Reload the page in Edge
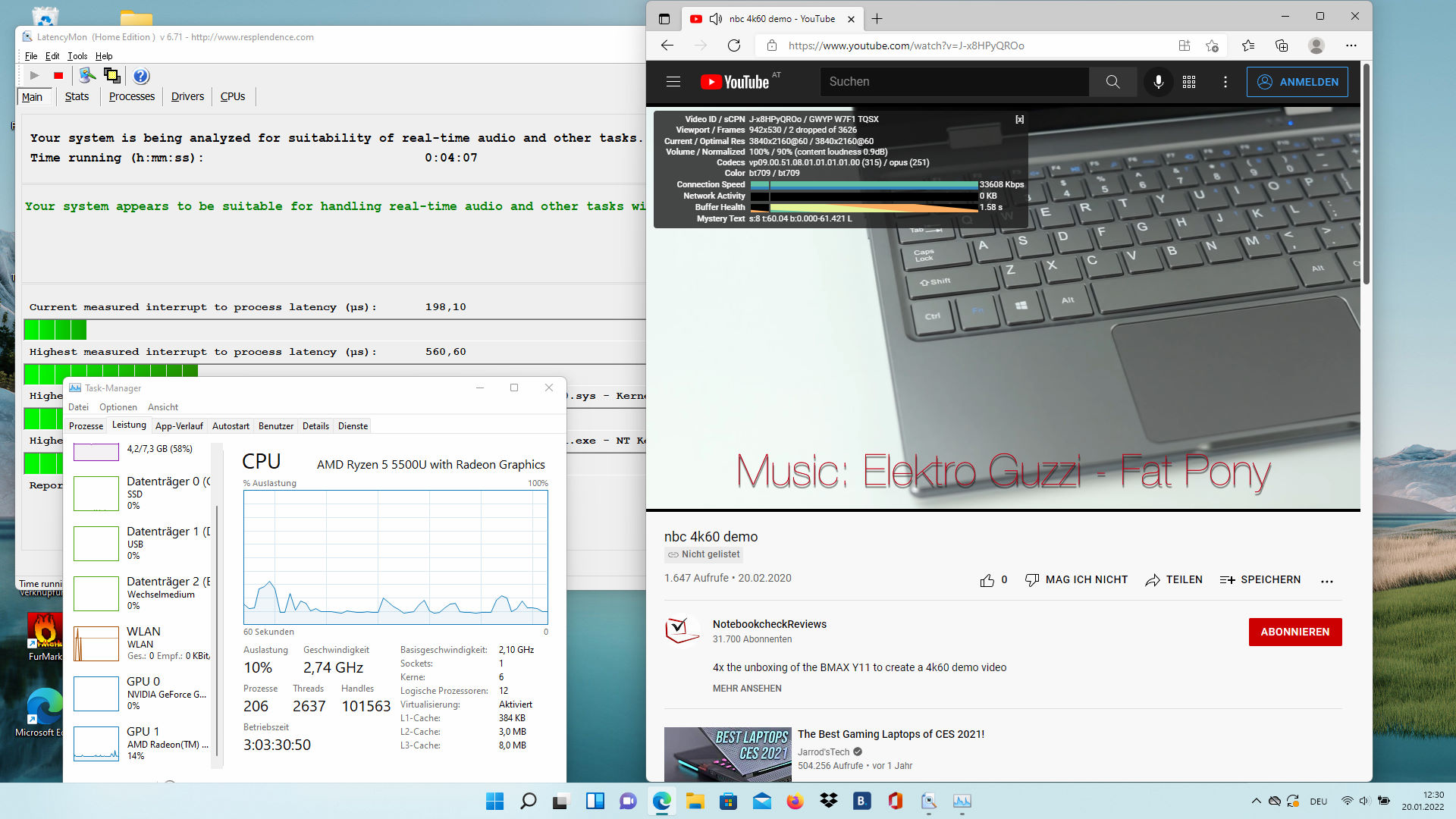This screenshot has width=1456, height=819. coord(733,45)
